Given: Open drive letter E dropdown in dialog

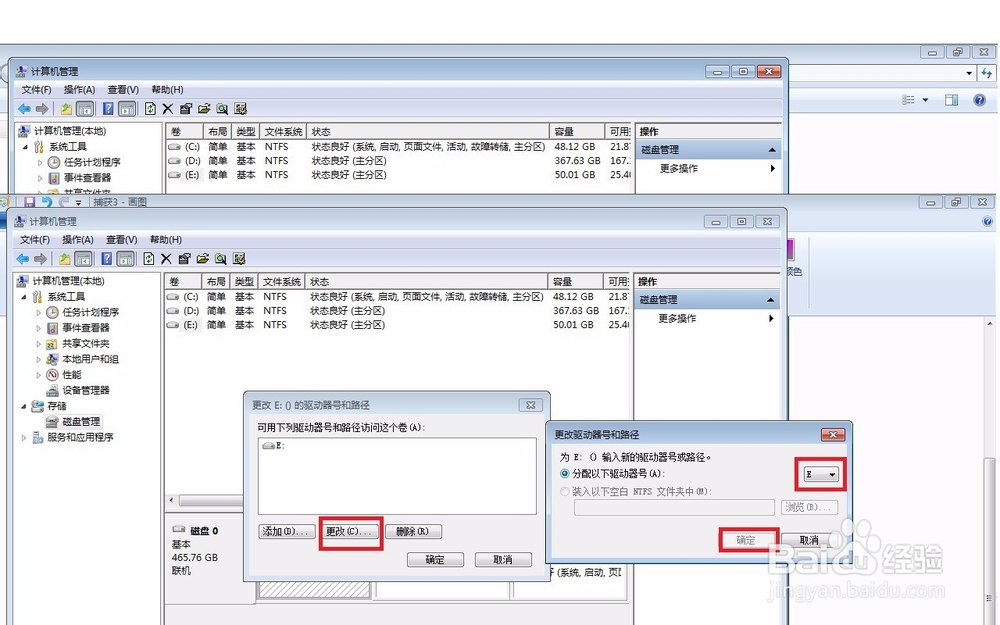Looking at the screenshot, I should click(x=820, y=474).
